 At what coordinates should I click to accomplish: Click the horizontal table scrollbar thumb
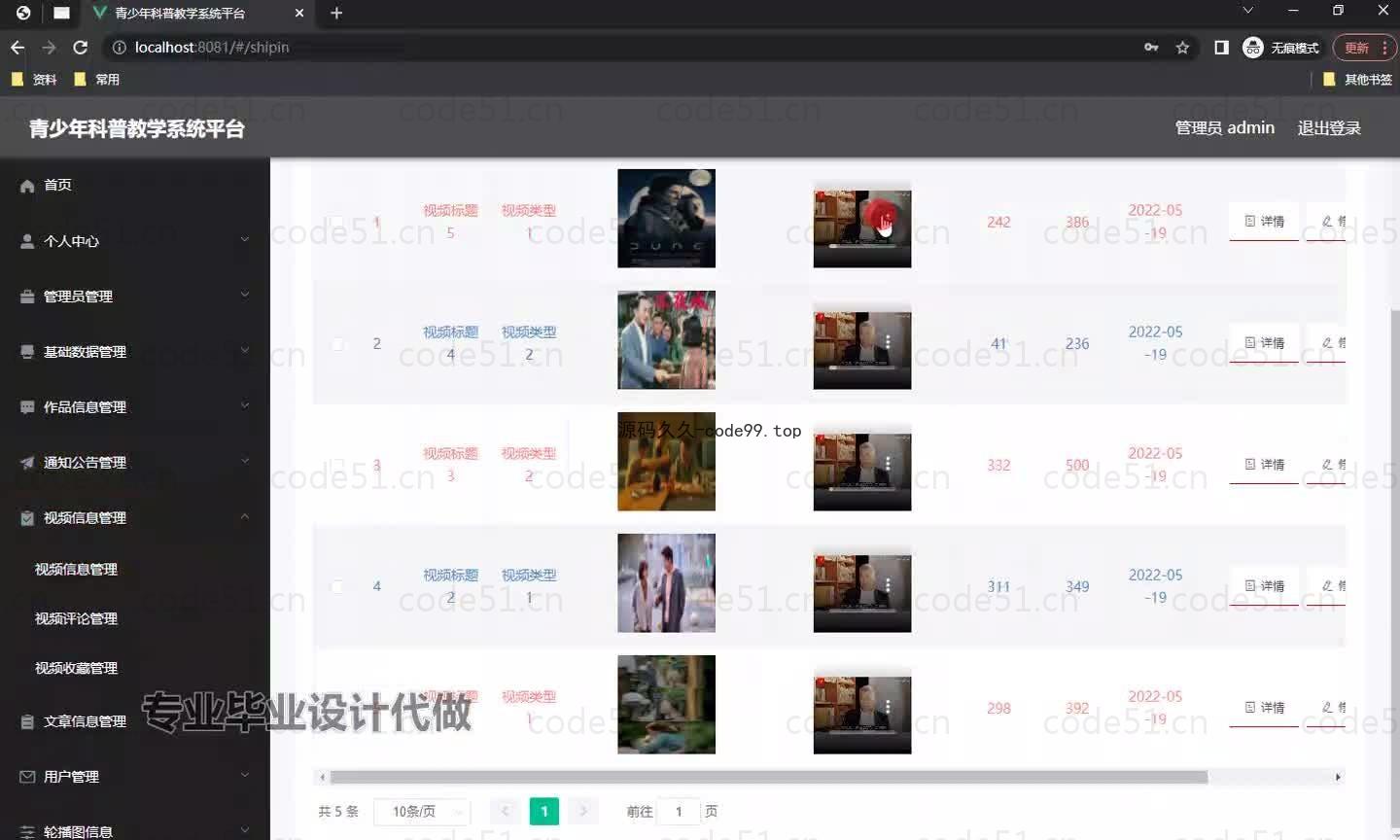(768, 777)
